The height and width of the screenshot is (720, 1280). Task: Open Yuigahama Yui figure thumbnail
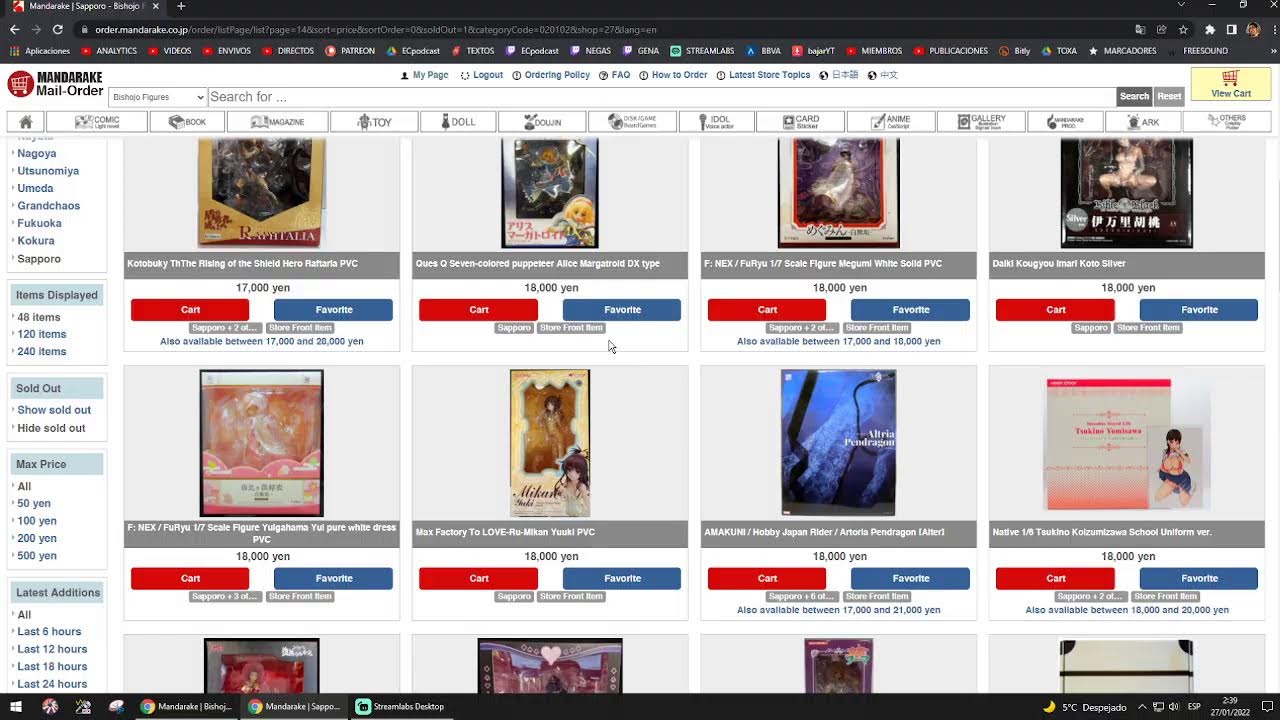click(x=262, y=443)
